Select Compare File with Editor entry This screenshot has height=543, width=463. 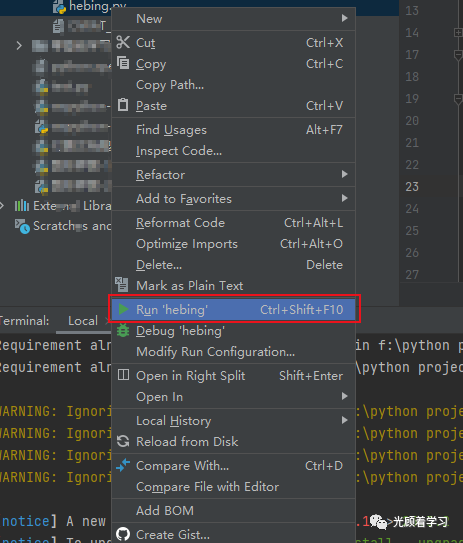pyautogui.click(x=234, y=487)
